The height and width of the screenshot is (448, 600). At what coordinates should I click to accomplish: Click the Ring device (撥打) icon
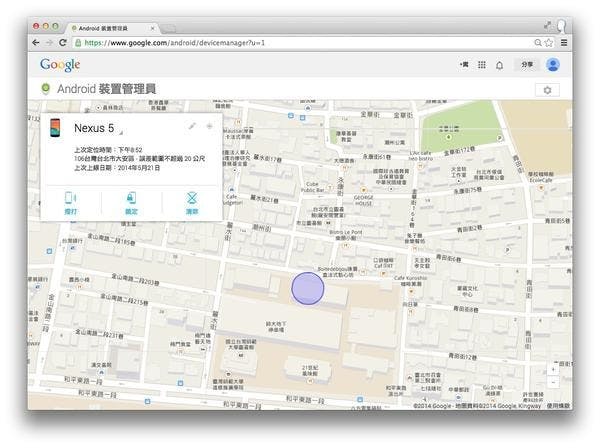[70, 199]
